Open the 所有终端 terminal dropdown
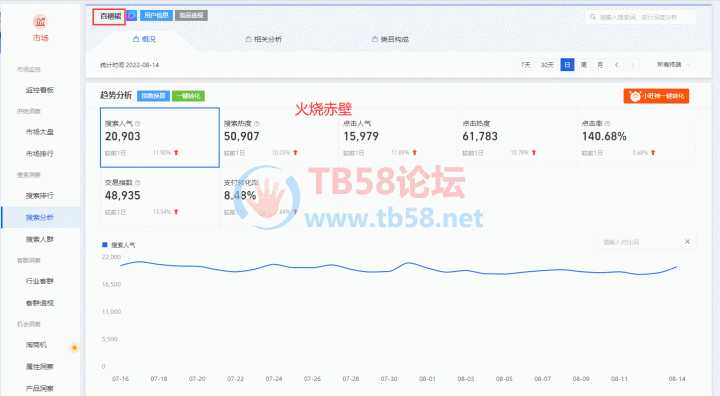720x396 pixels. 673,65
